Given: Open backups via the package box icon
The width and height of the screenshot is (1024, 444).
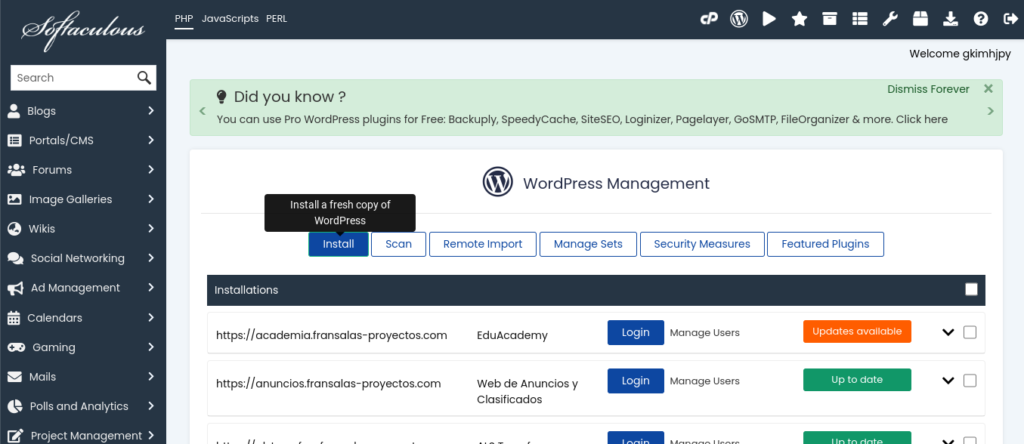Looking at the screenshot, I should point(920,19).
